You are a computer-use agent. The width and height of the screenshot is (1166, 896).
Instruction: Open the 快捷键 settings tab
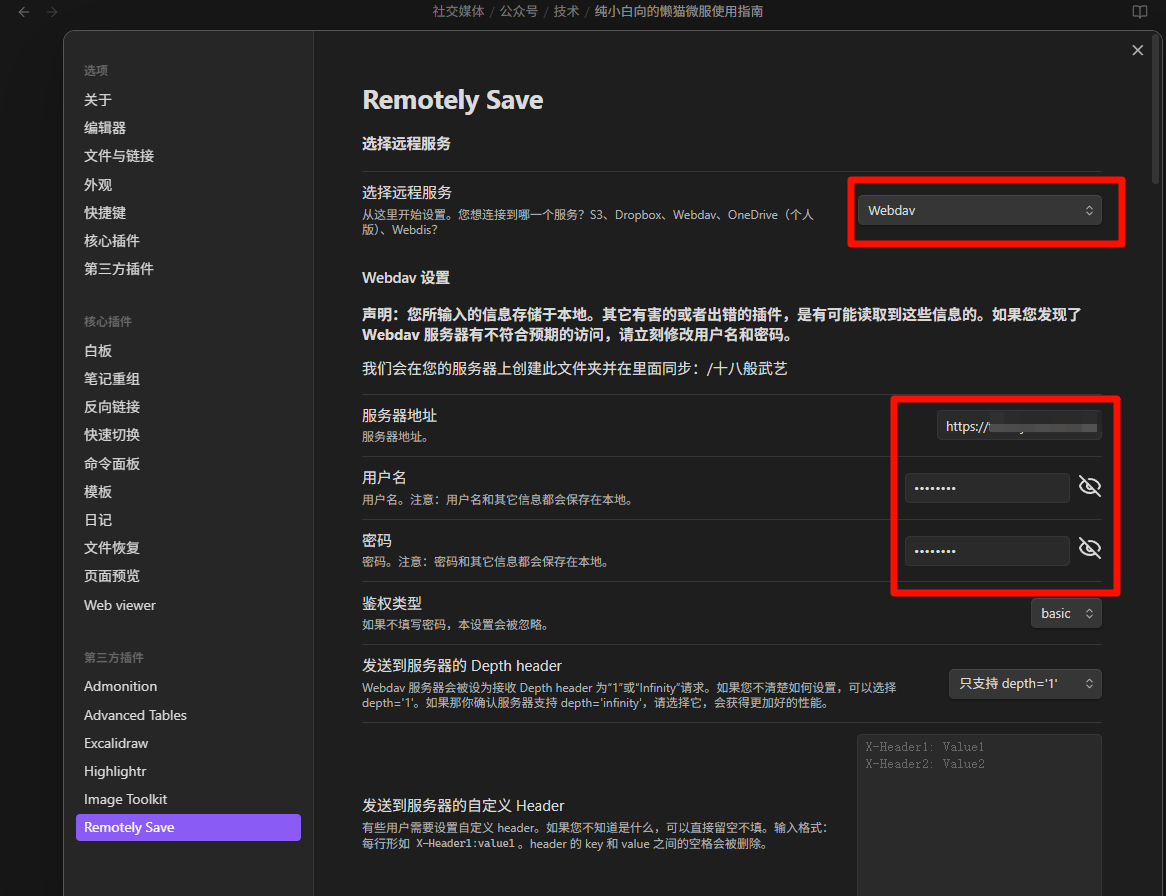click(105, 213)
